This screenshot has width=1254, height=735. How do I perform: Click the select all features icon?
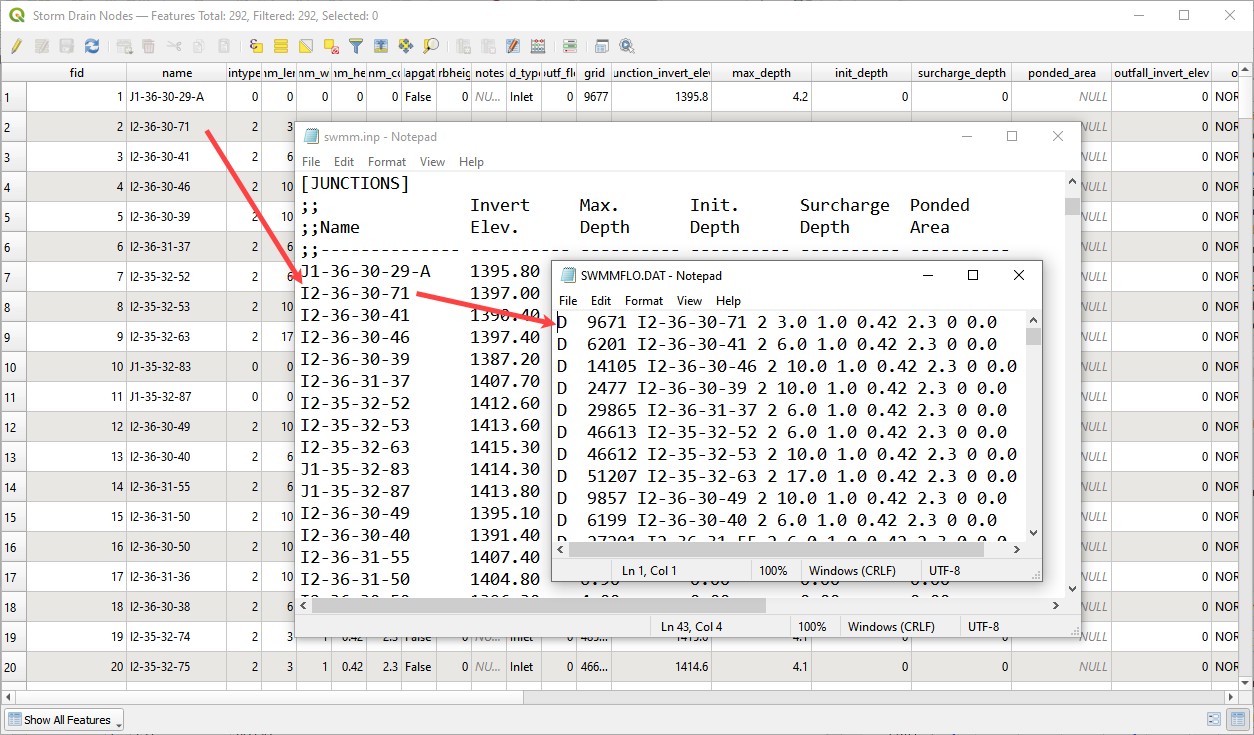(x=281, y=46)
